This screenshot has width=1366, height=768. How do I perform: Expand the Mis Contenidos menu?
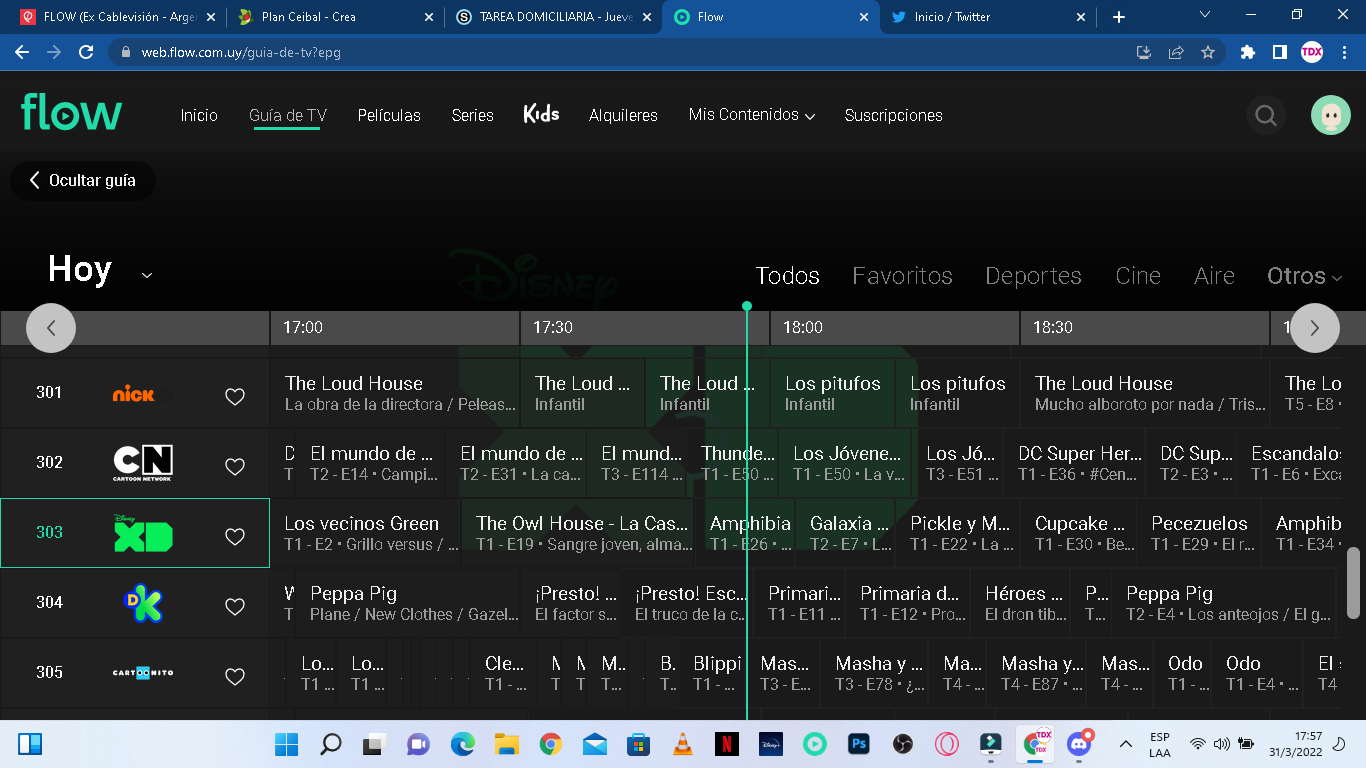click(752, 115)
